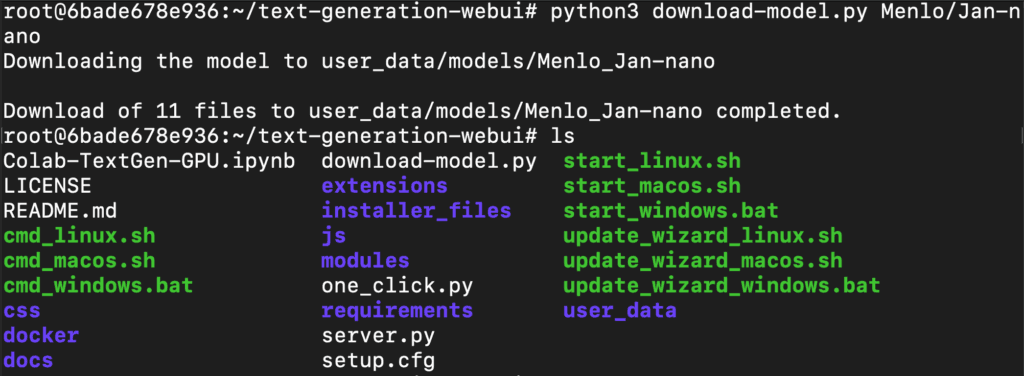Select the installer_files directory entry
This screenshot has width=1024, height=376.
tap(416, 211)
